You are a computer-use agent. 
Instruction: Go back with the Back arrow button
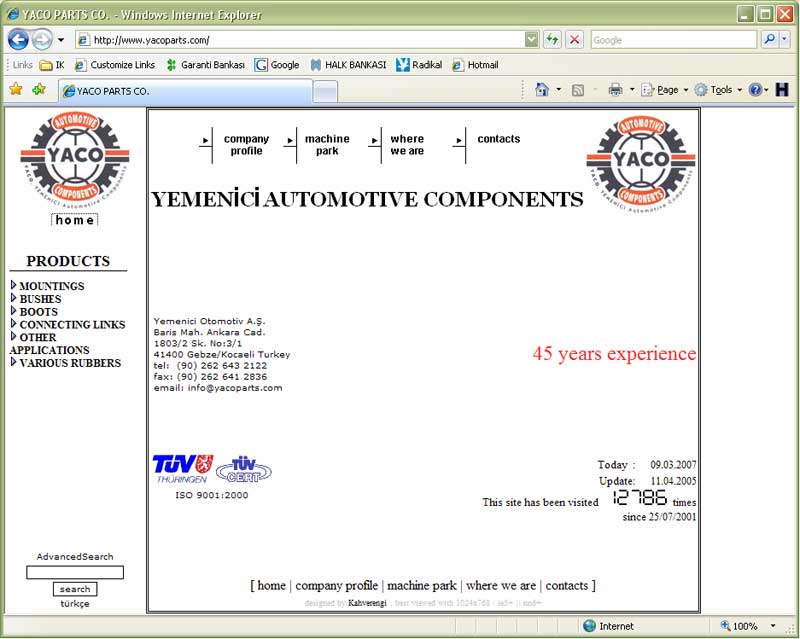tap(18, 39)
